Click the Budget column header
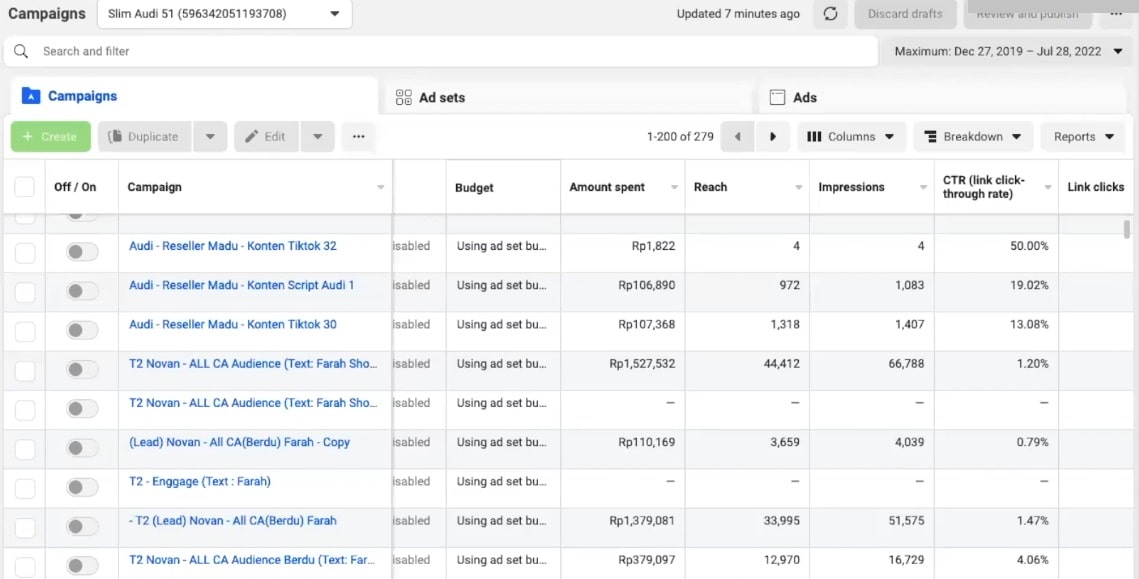Viewport: 1139px width, 579px height. click(x=474, y=187)
